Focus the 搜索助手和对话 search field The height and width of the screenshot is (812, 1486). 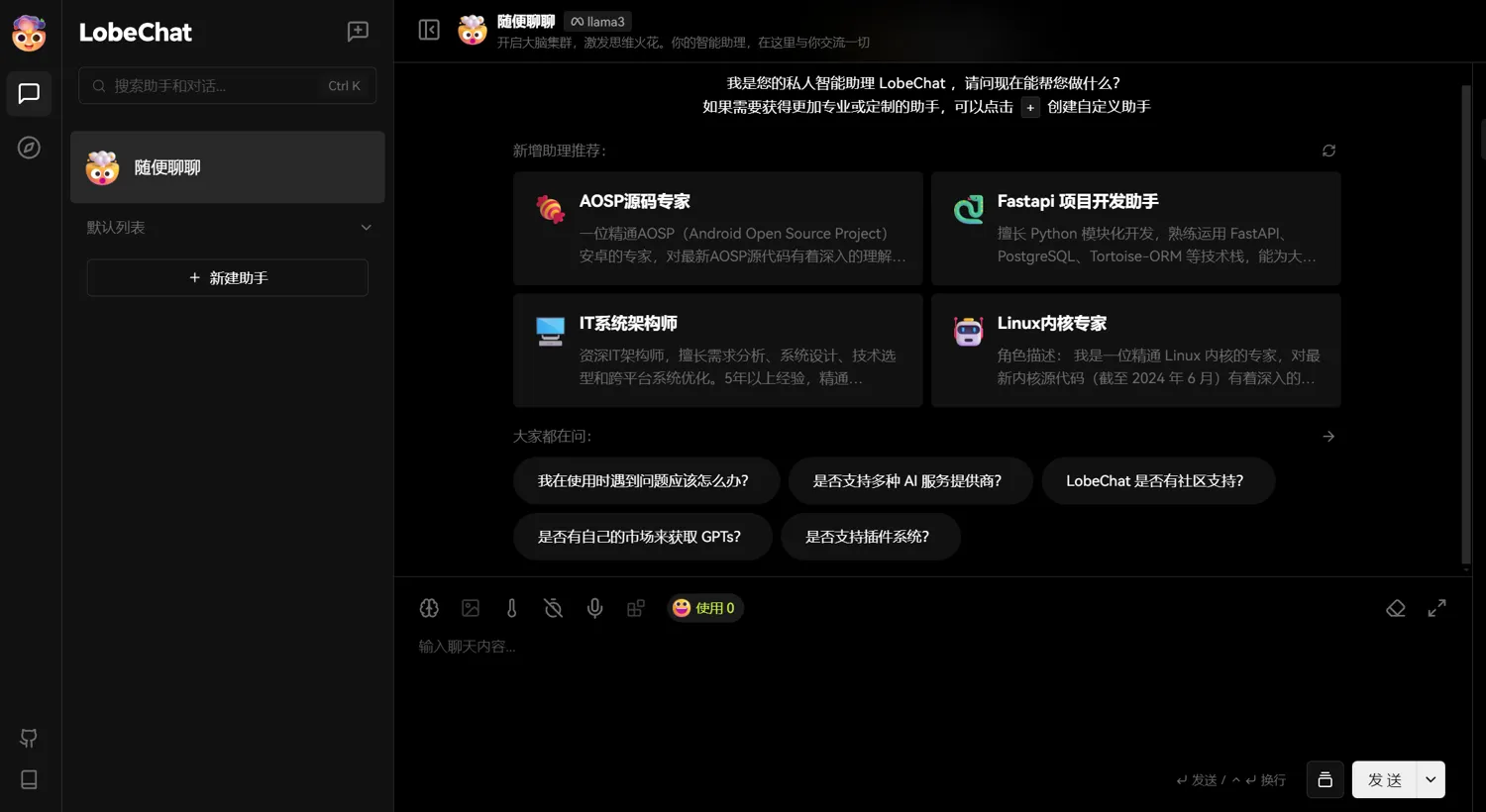228,86
